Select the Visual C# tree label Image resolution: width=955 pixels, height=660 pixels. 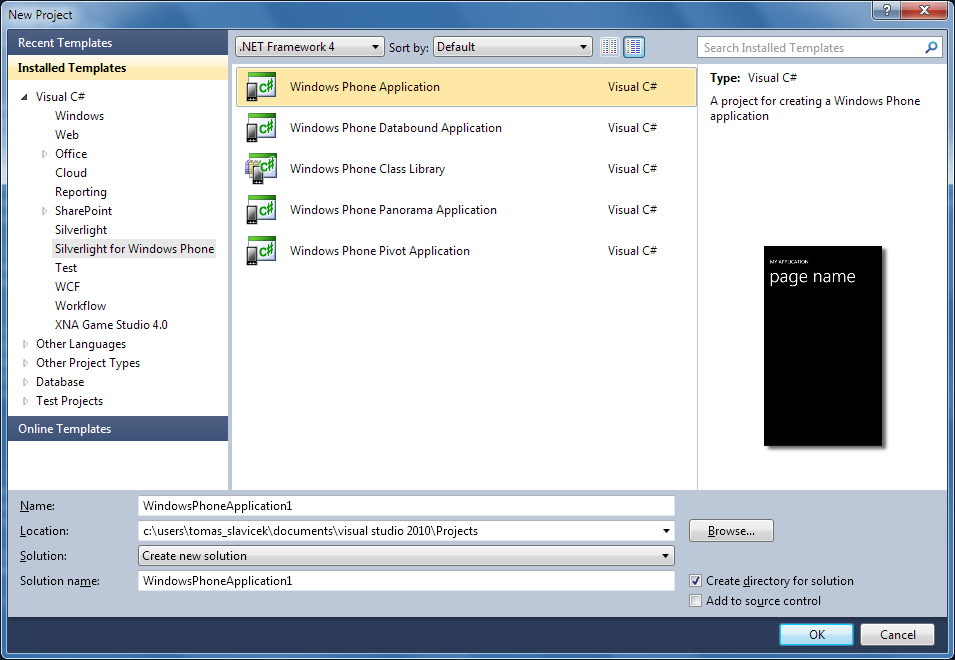click(x=60, y=97)
